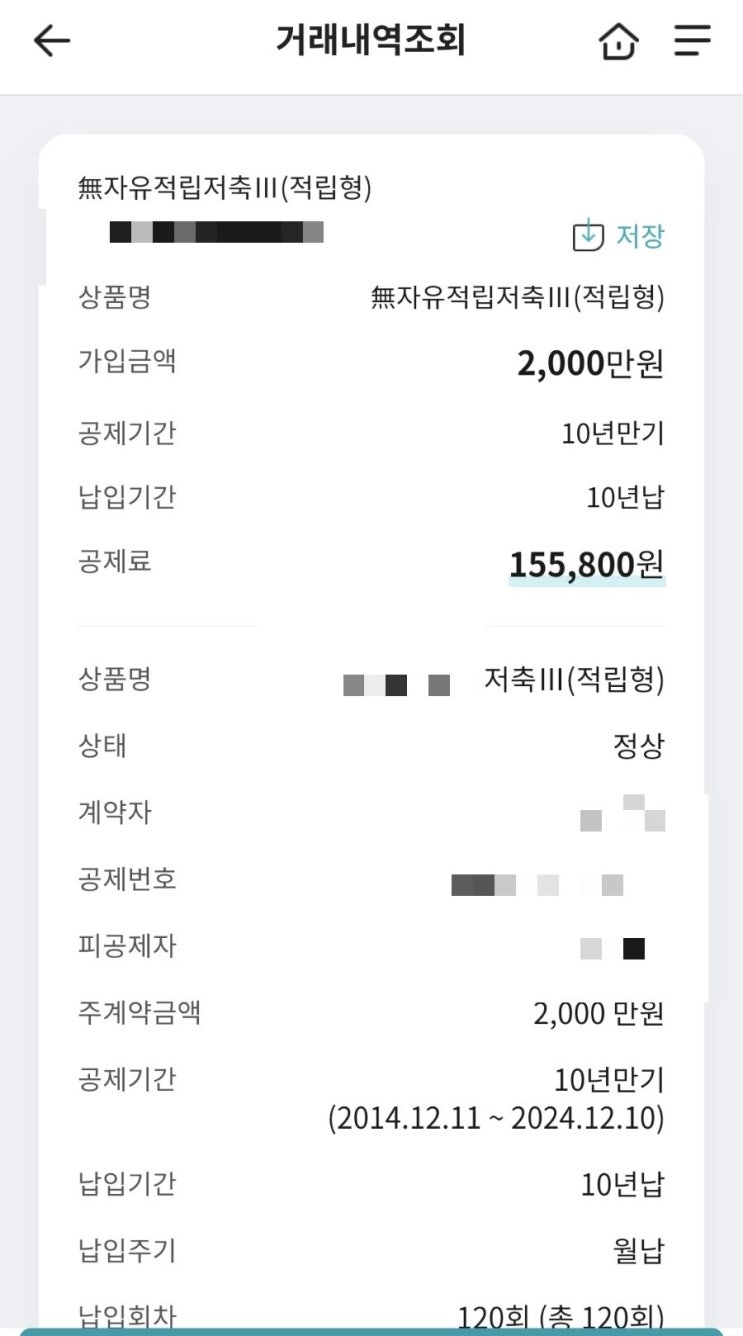Click the 주계약금액 2,000 만원 value
743x1336 pixels.
click(x=599, y=1014)
